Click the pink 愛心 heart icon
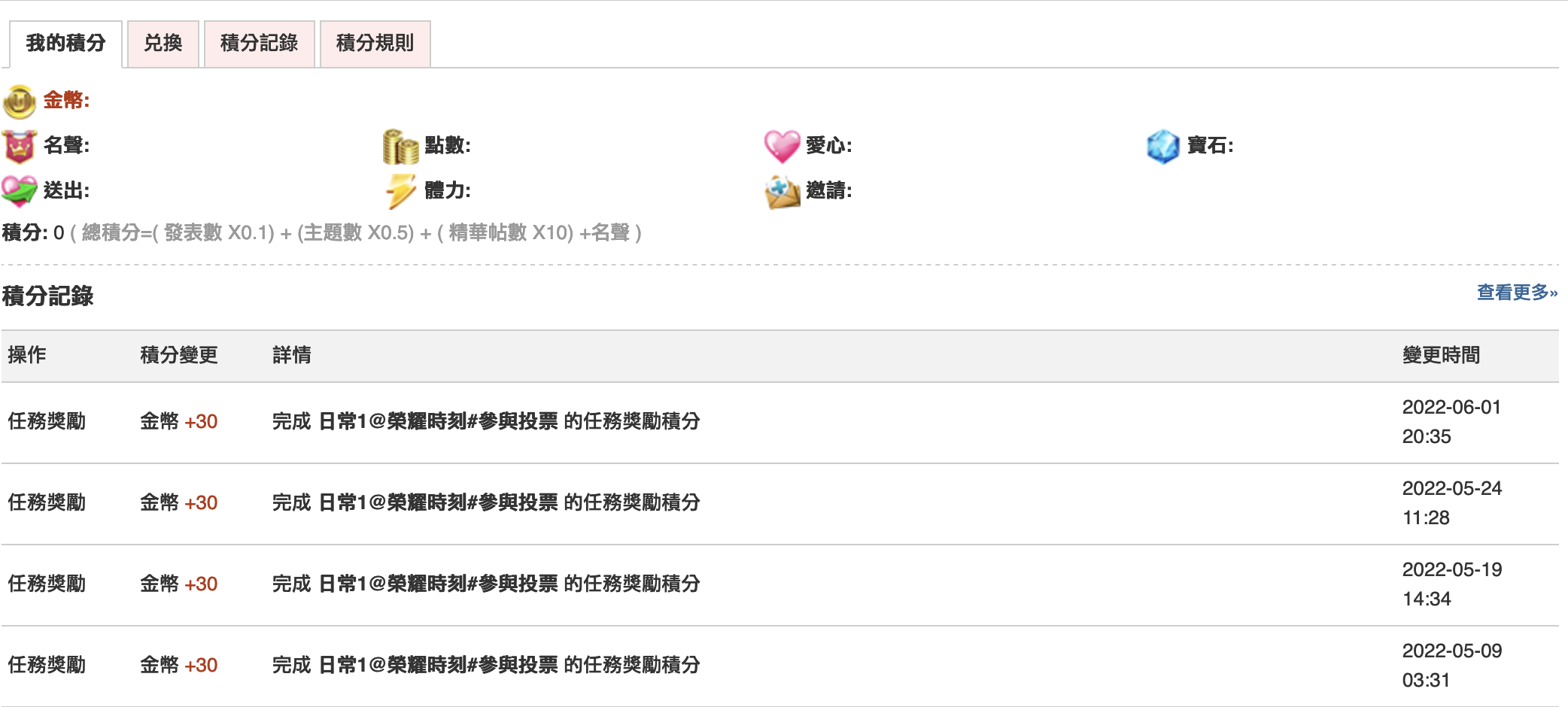The image size is (1568, 707). click(x=782, y=146)
